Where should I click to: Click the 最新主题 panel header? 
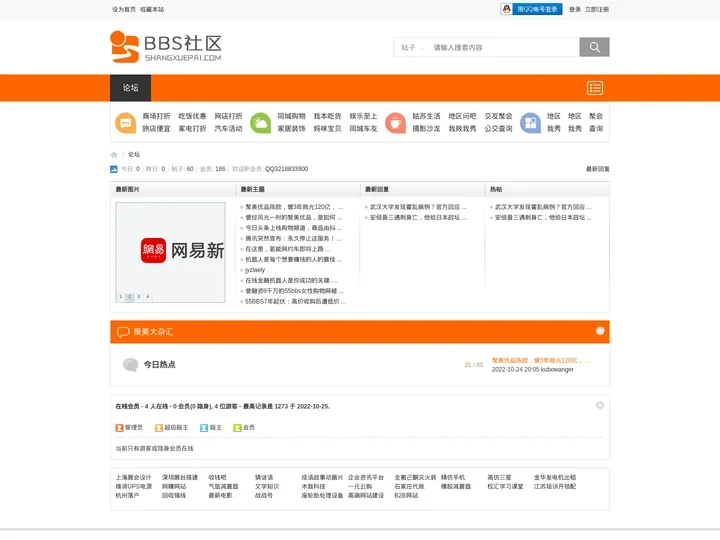click(253, 189)
